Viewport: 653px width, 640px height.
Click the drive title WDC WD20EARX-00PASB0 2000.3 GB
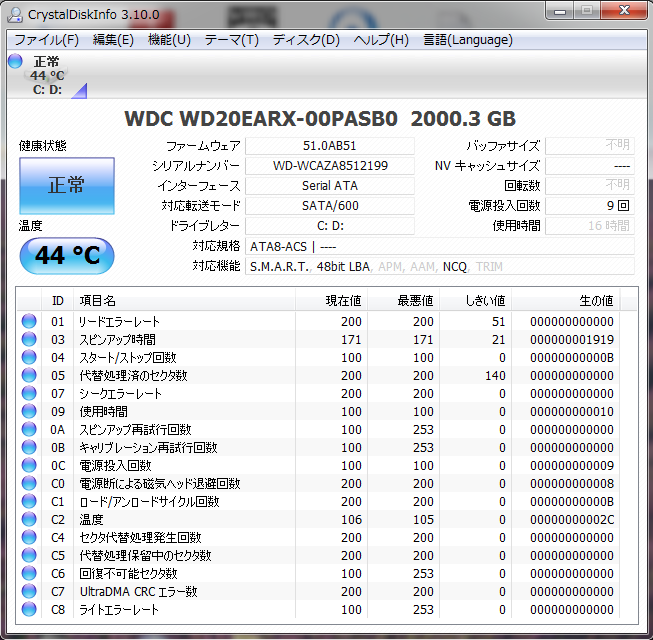tap(320, 119)
